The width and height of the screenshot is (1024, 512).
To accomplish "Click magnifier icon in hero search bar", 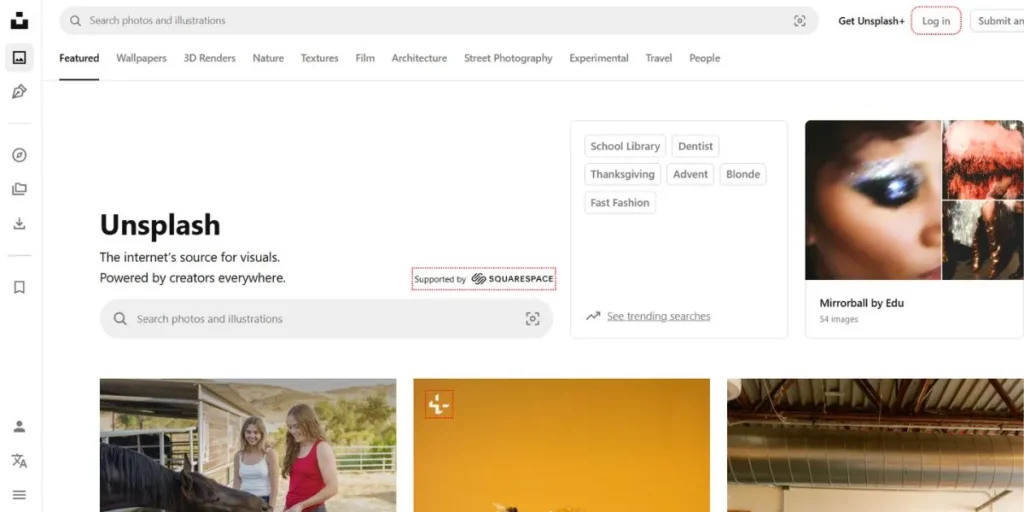I will [x=120, y=319].
